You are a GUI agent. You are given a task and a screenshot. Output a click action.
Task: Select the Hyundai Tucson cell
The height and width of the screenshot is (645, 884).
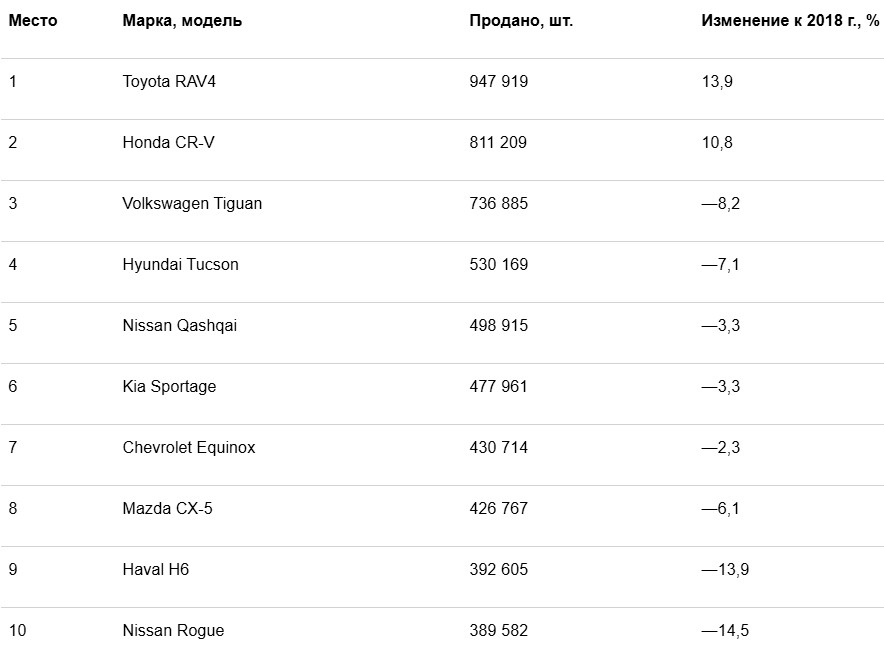coord(180,264)
